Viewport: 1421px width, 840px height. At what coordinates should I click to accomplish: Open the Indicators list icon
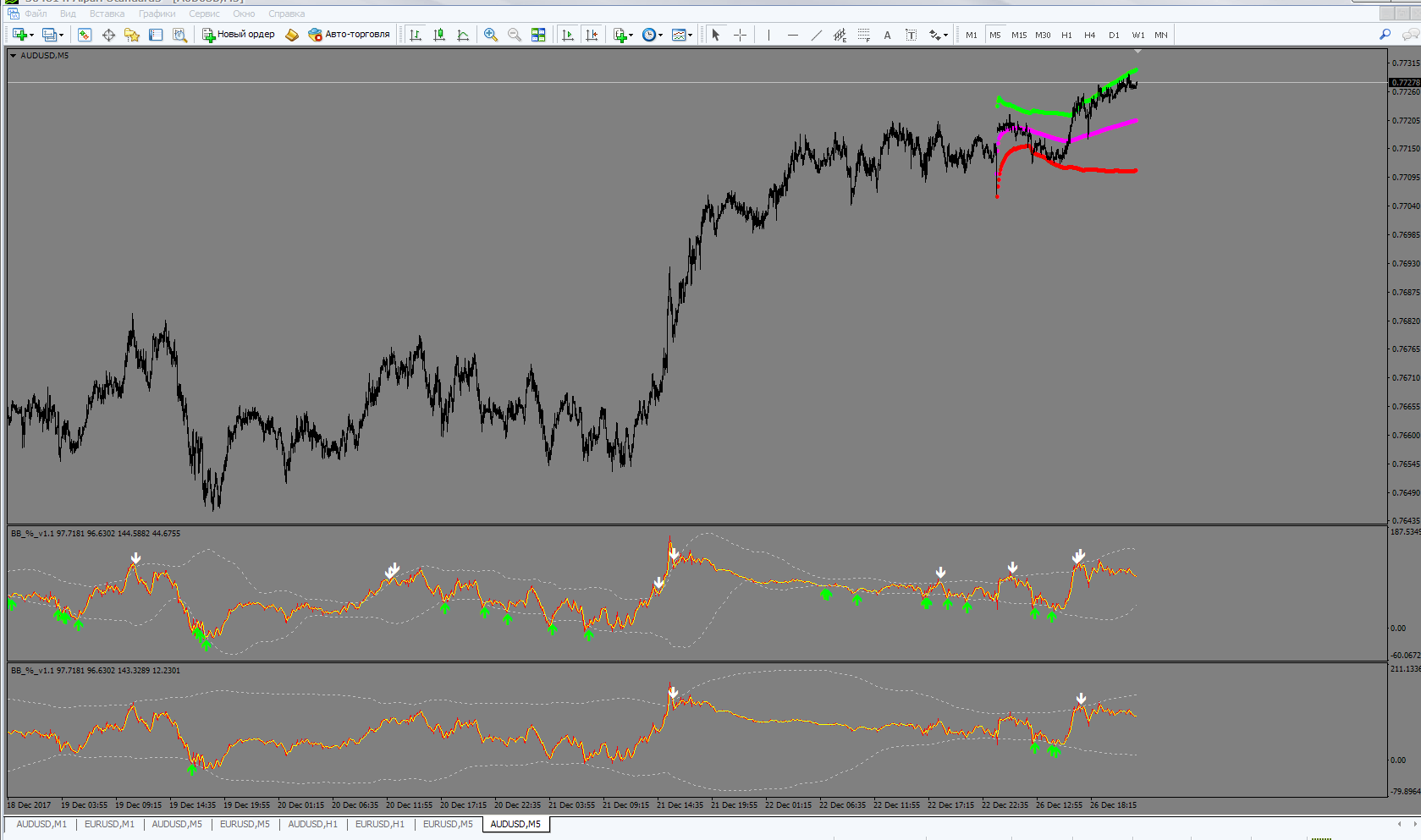pos(620,35)
